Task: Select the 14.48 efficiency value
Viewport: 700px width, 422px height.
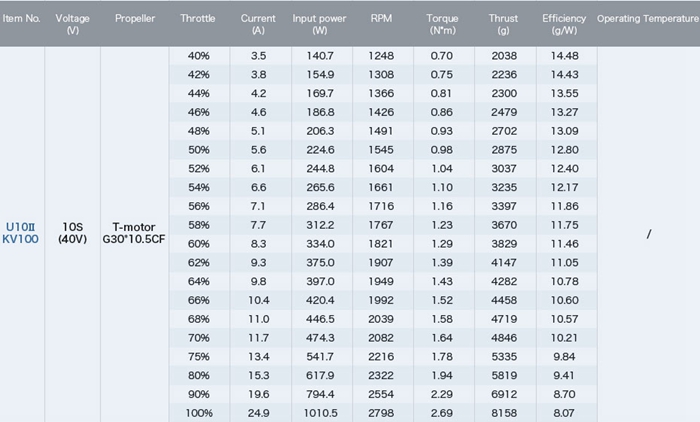Action: 565,56
